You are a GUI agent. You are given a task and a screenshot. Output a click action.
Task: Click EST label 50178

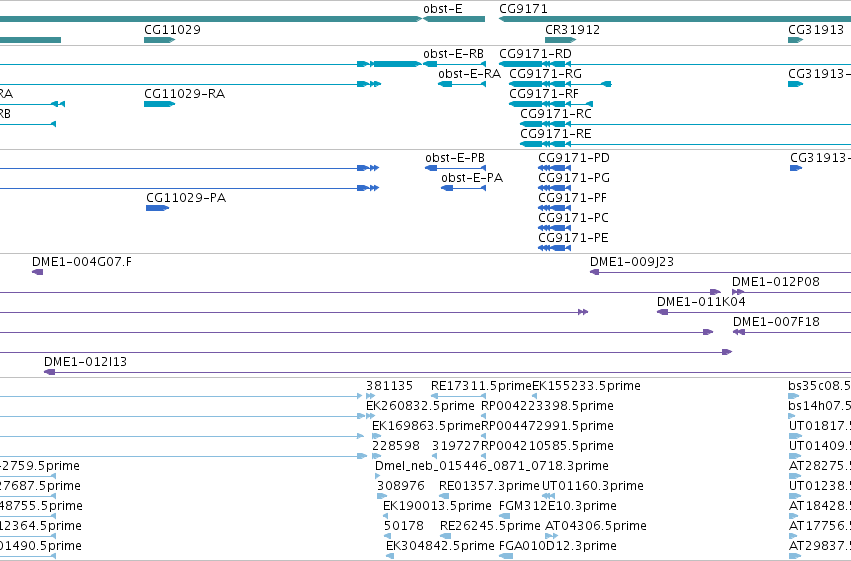coord(404,527)
